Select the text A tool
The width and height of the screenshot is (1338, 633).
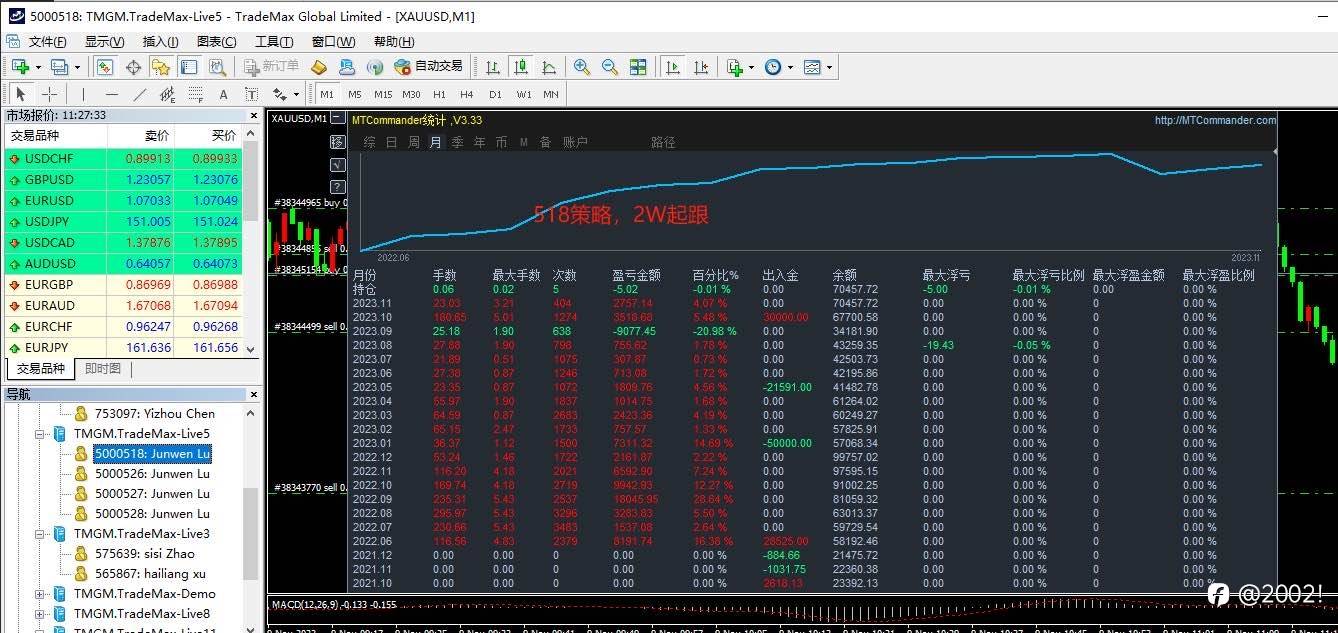[223, 94]
